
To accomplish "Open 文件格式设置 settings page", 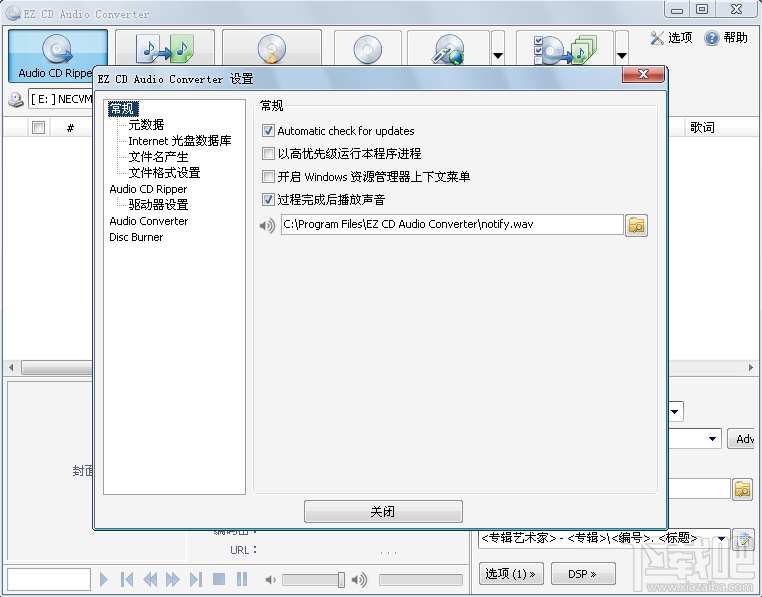I will click(x=164, y=173).
